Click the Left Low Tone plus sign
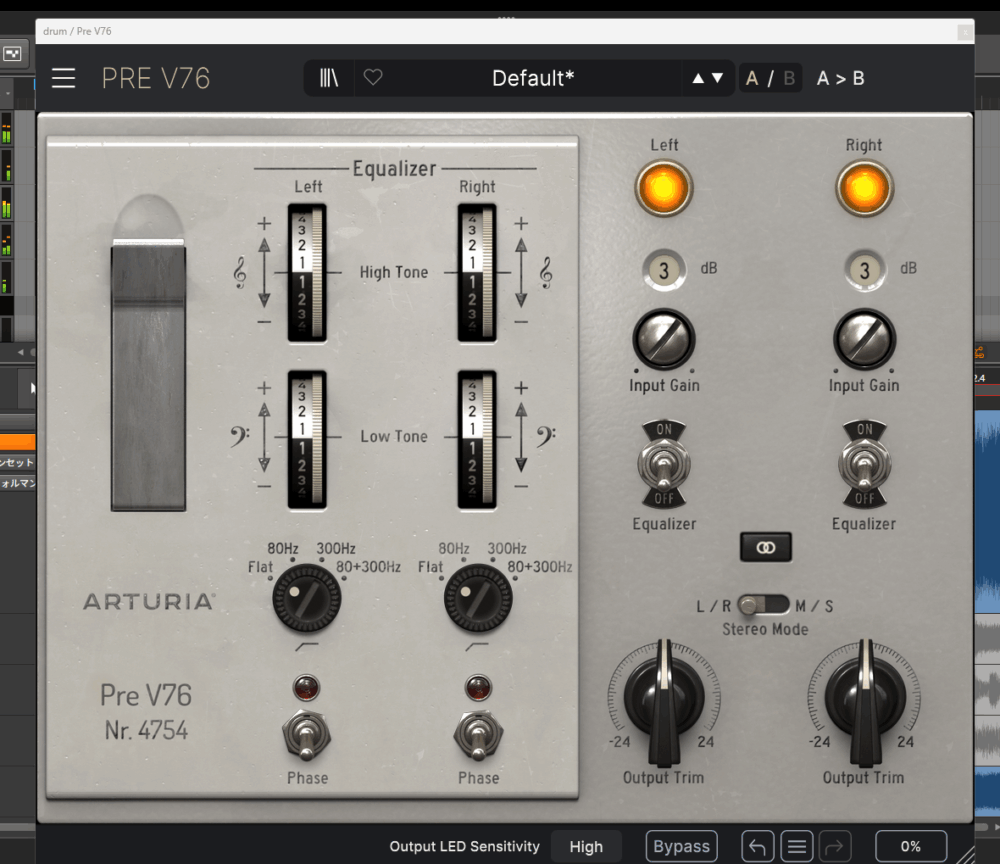 point(264,388)
